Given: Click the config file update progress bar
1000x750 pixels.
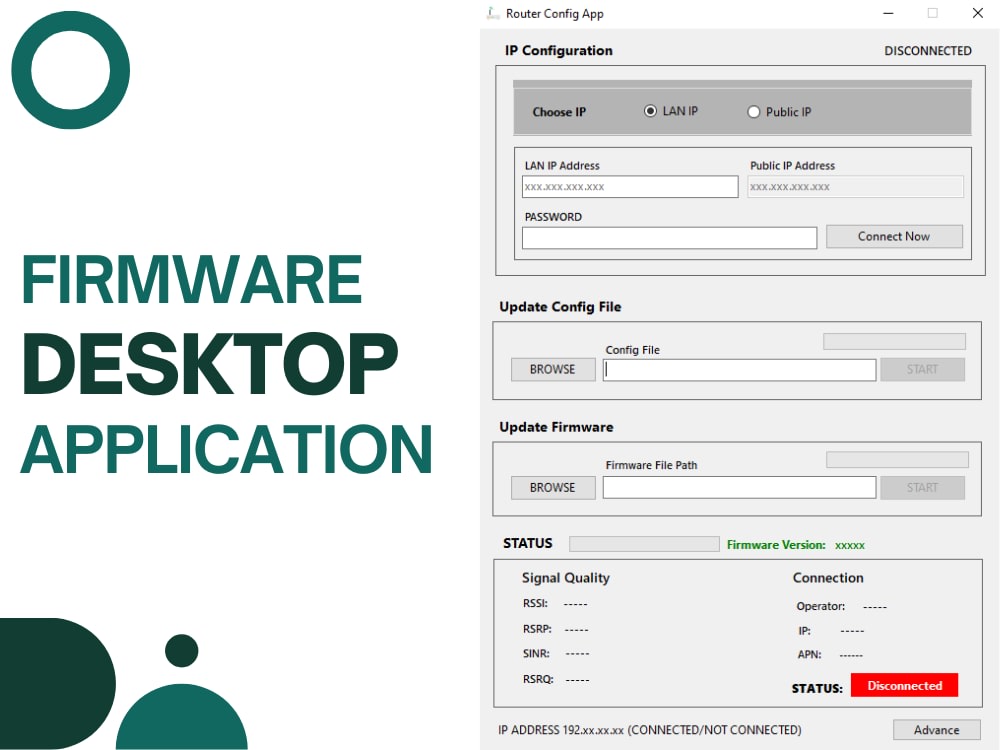Looking at the screenshot, I should [894, 341].
